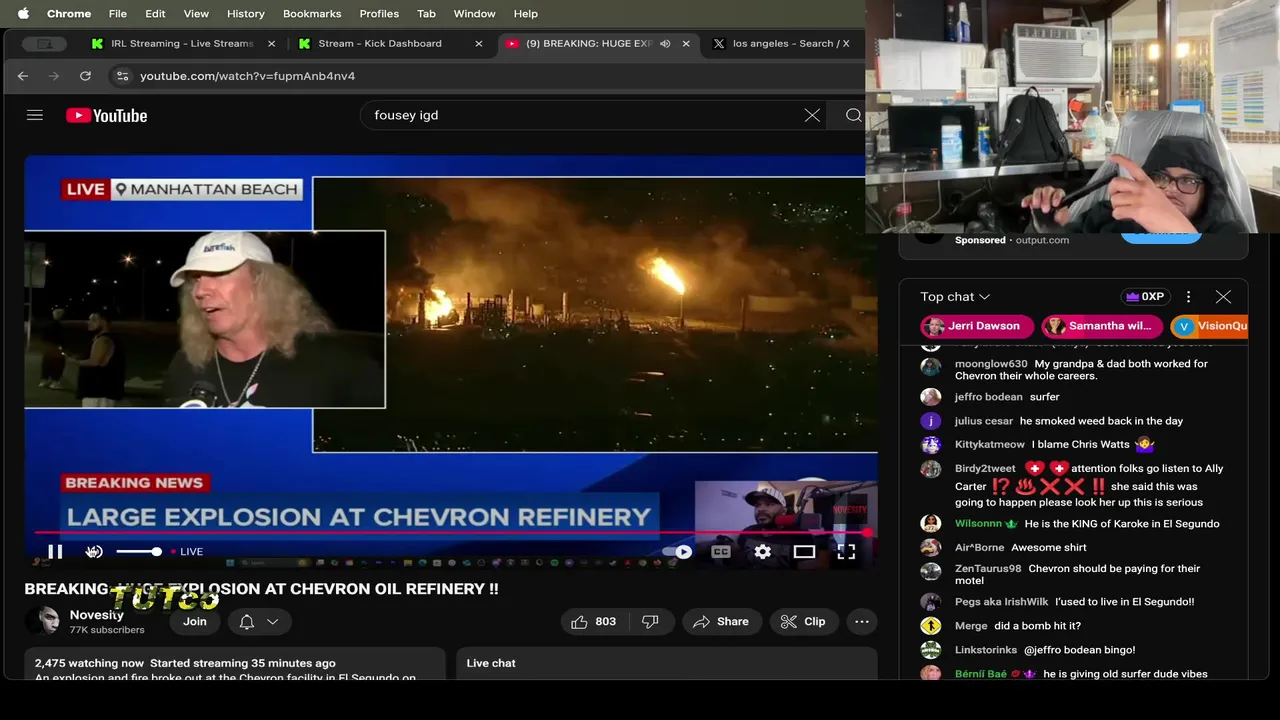Click the red video progress bar
The height and width of the screenshot is (720, 1280).
450,533
